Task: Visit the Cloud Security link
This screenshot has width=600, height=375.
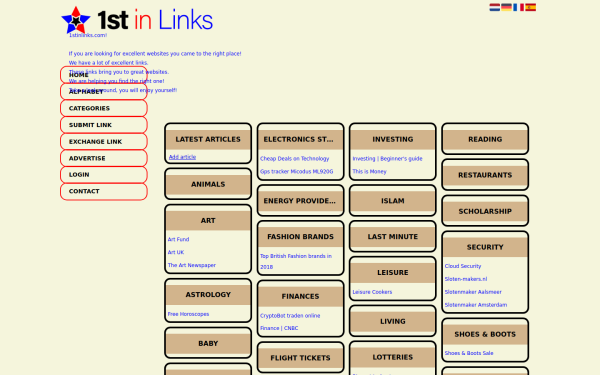Action: pyautogui.click(x=463, y=266)
